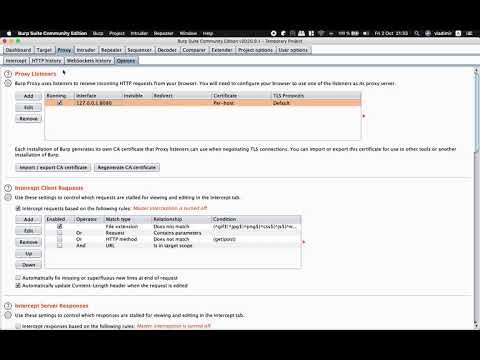The image size is (480, 360).
Task: Enable the URL in target scope rule
Action: (60, 245)
